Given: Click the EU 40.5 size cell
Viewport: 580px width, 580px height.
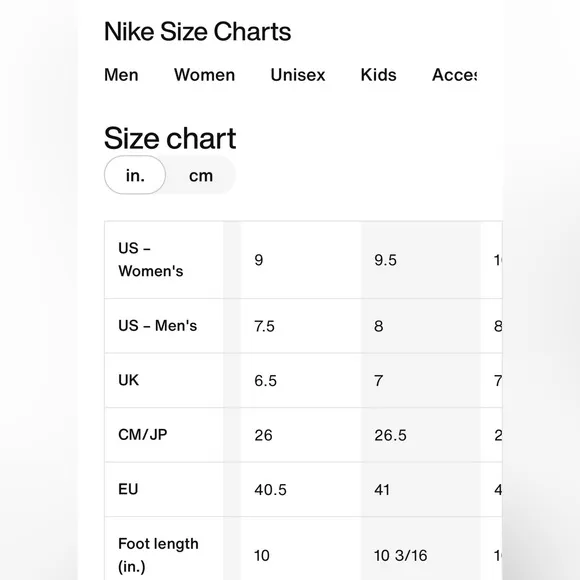Looking at the screenshot, I should click(x=301, y=489).
